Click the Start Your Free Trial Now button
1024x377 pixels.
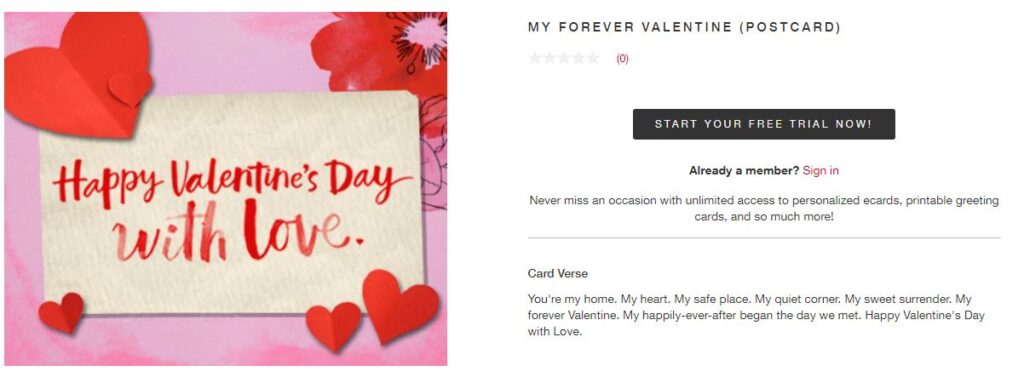coord(763,124)
